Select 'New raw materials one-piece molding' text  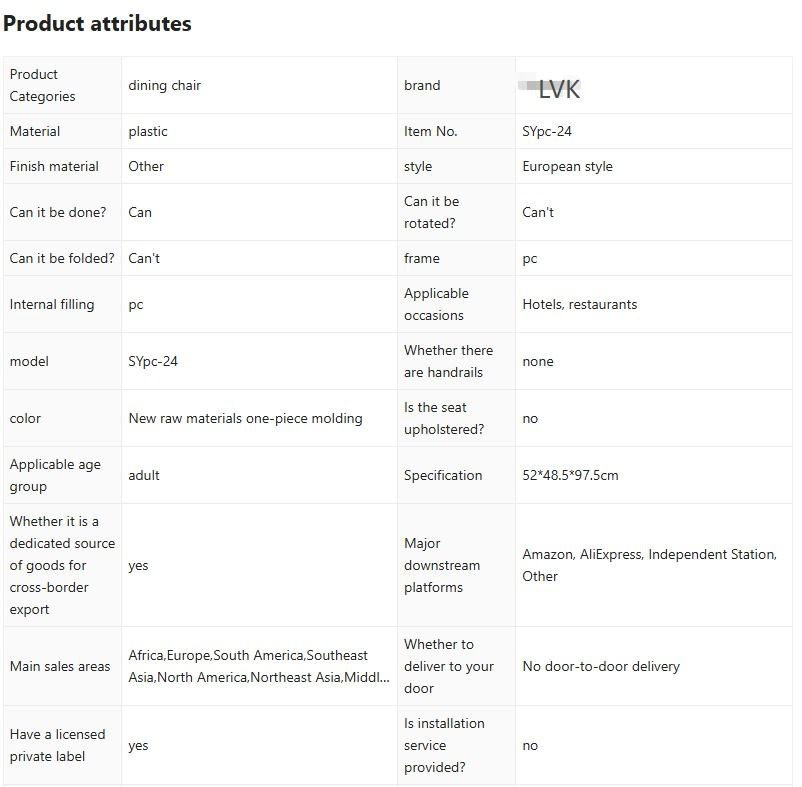[245, 418]
